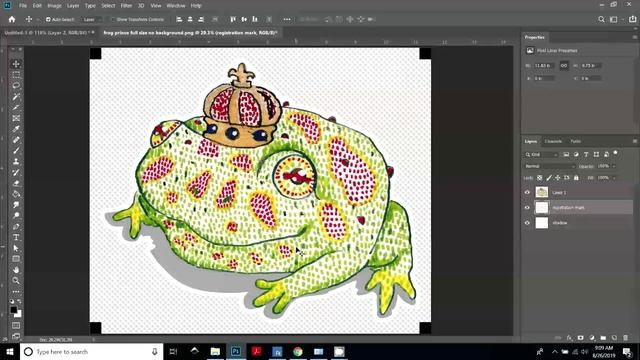Open the Image menu
The image size is (640, 360).
(54, 6)
